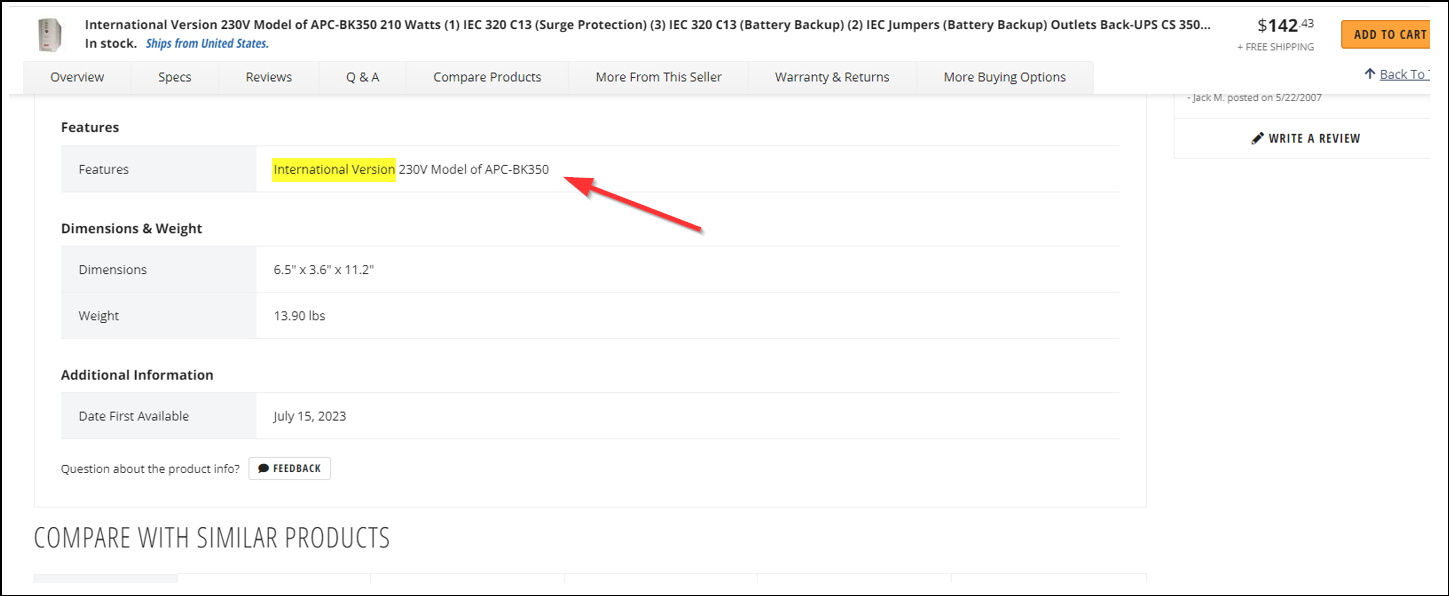Click the up arrow next to Back To Top
Viewport: 1449px width, 596px height.
(1369, 72)
